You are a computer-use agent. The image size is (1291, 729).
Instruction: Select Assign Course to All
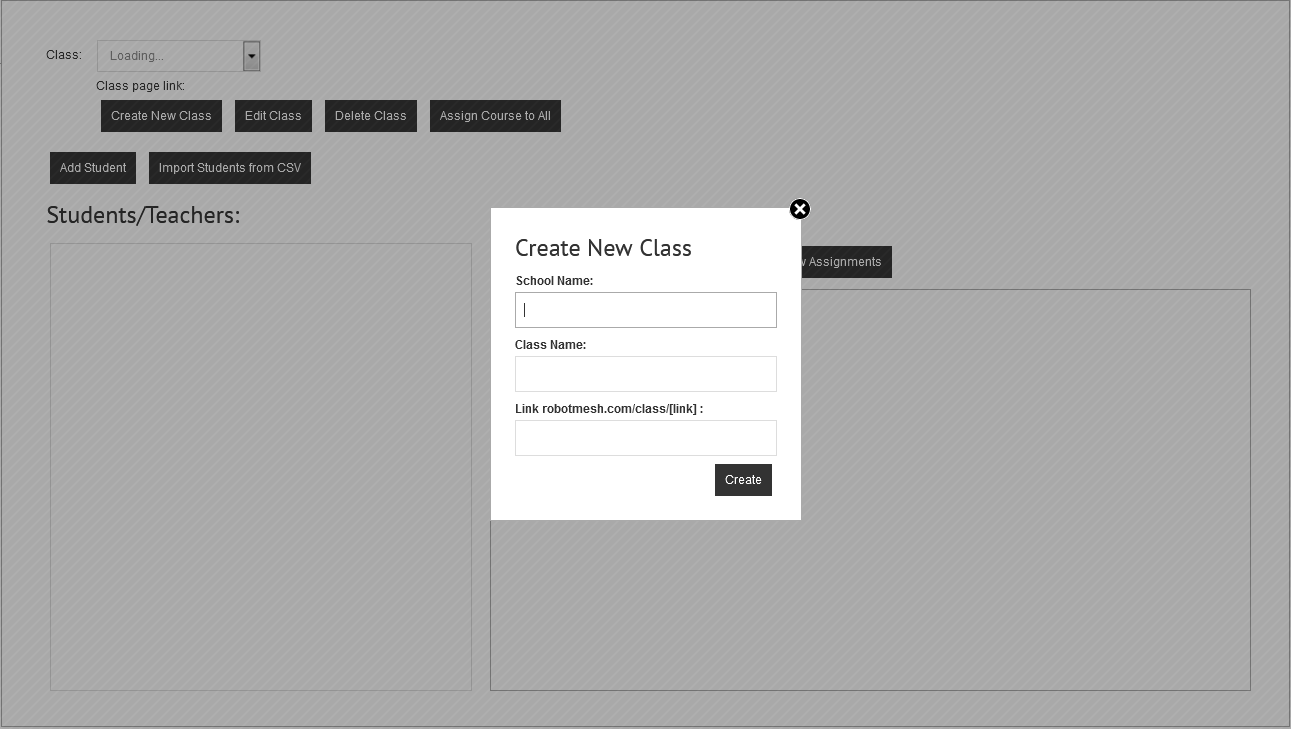(495, 116)
